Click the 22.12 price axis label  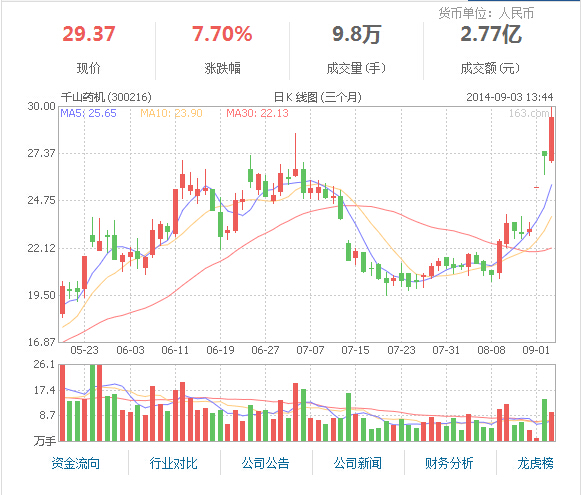point(41,248)
